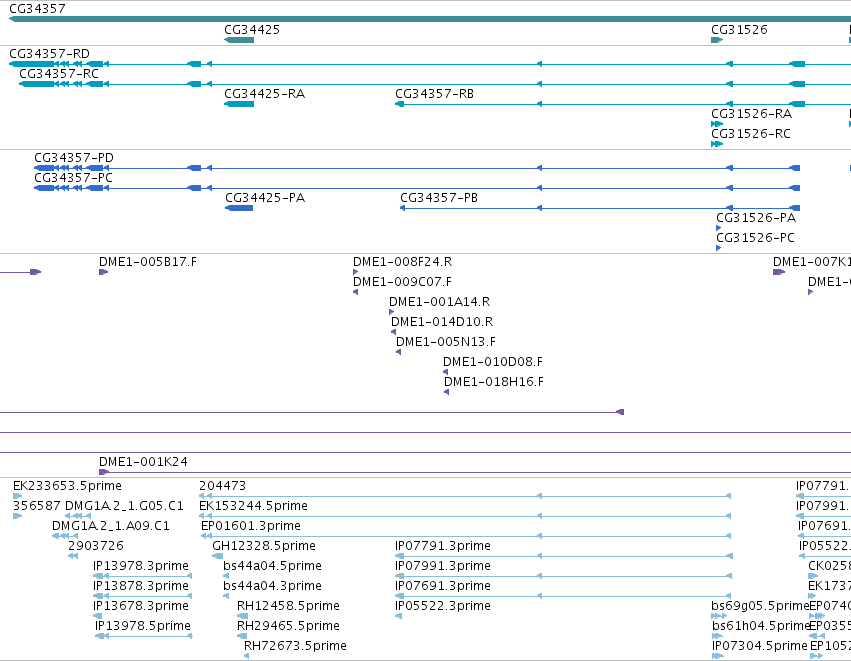Select the IP13978.3prime label

tap(141, 566)
